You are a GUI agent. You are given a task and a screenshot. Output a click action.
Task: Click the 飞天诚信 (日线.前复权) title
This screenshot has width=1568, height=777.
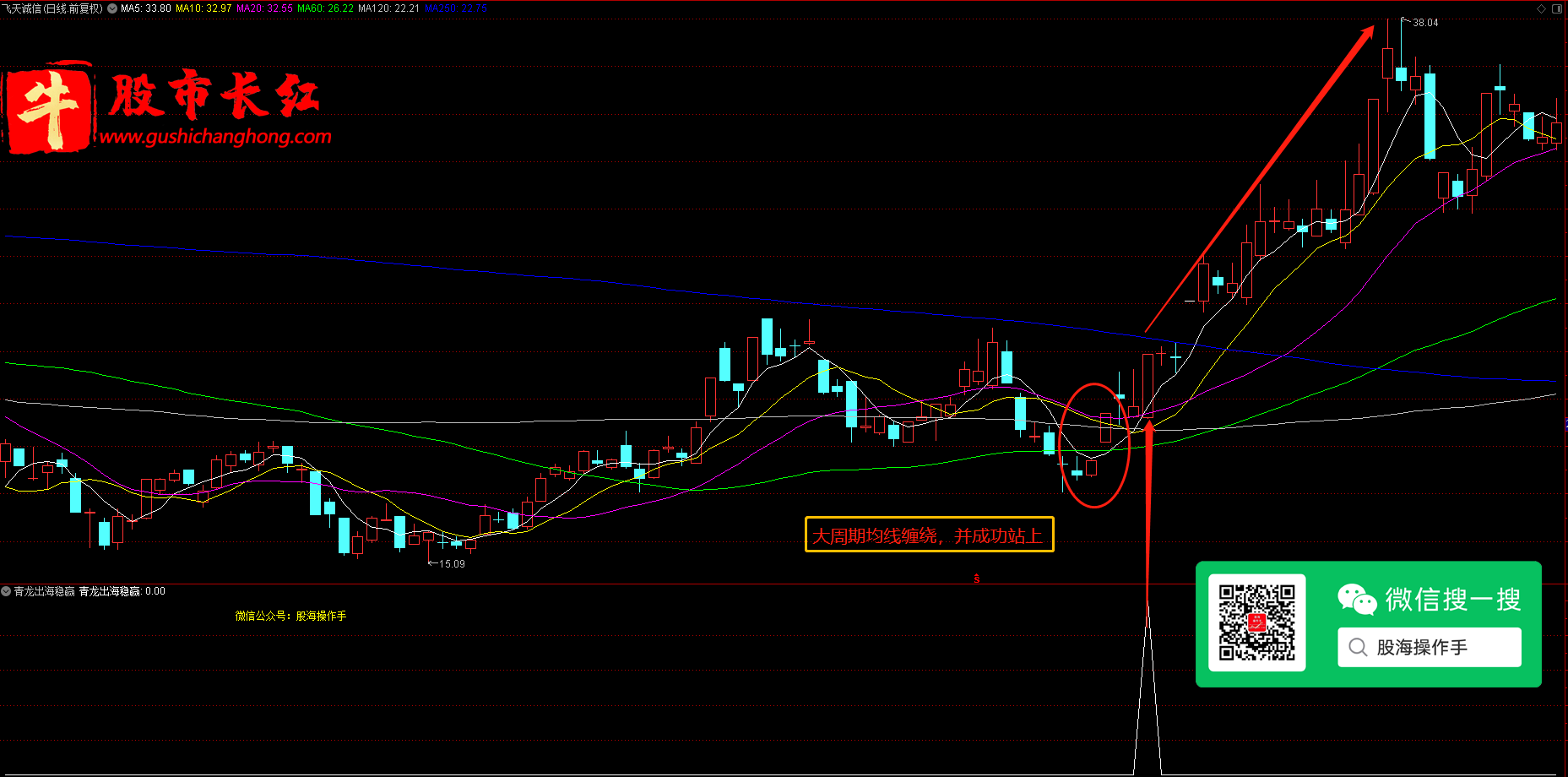(x=52, y=8)
